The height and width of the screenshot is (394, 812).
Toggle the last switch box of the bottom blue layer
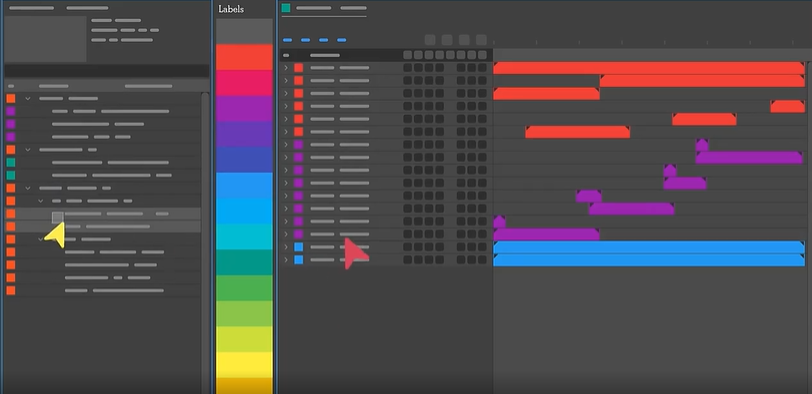pos(482,260)
